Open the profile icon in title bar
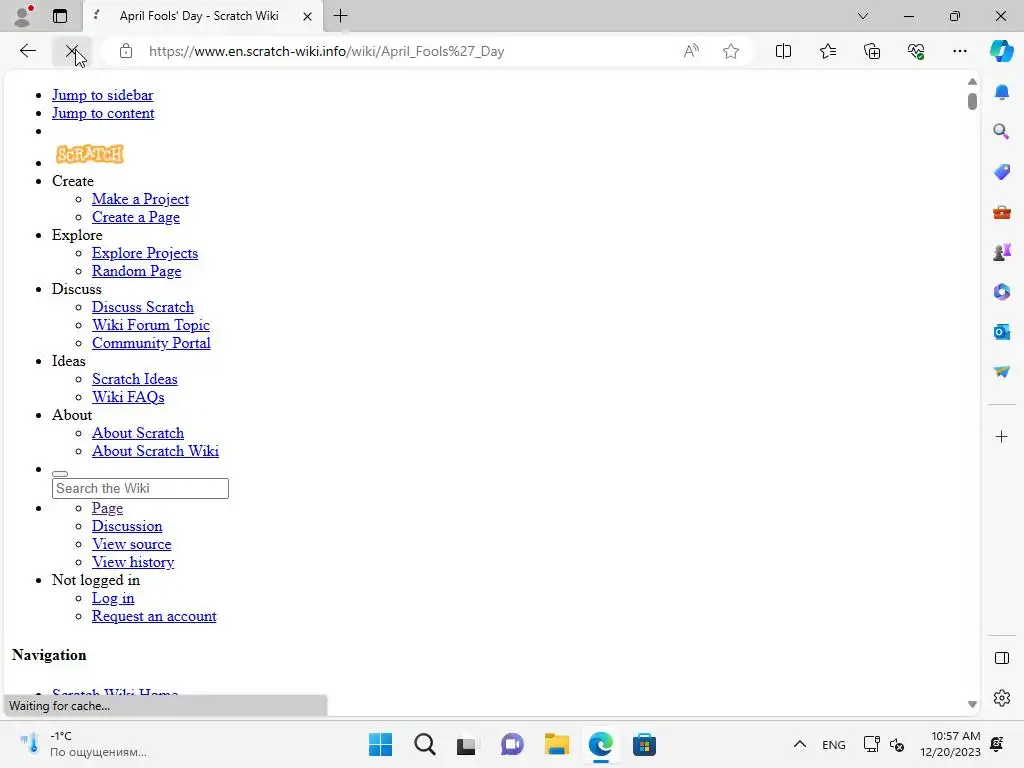1024x768 pixels. tap(24, 16)
